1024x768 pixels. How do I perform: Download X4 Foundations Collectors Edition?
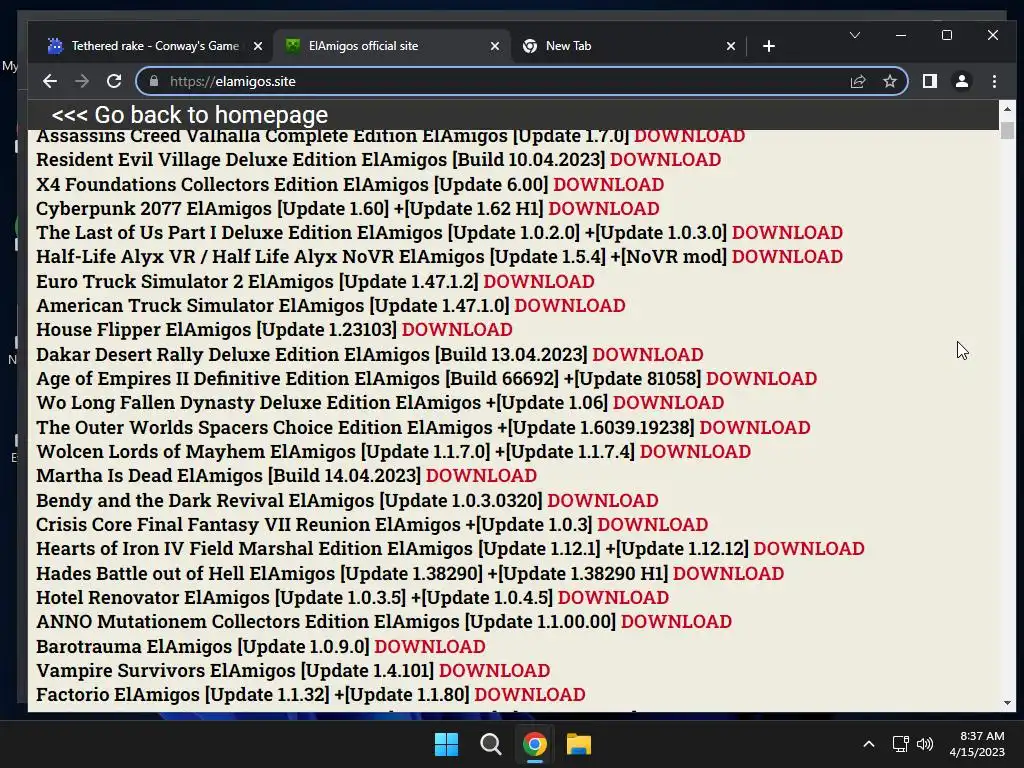click(609, 184)
